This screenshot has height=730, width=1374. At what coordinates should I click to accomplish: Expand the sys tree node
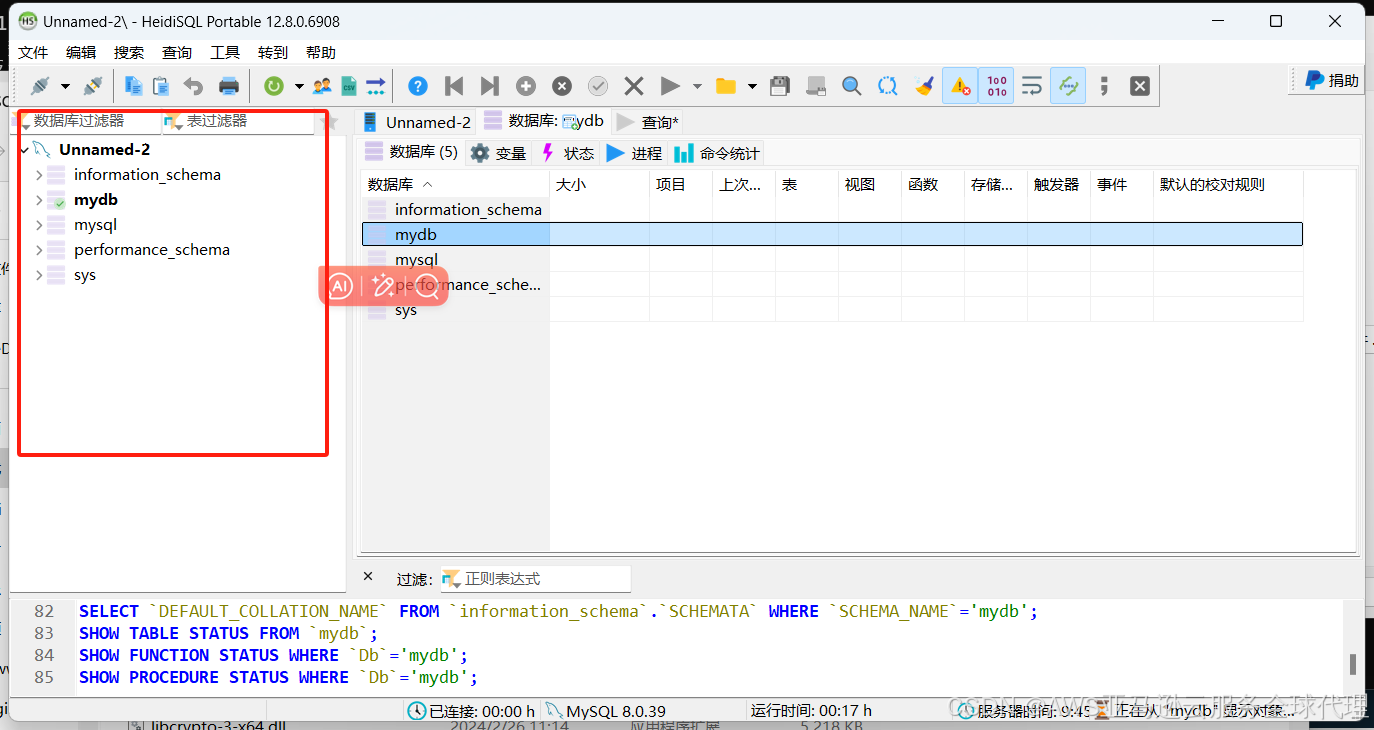coord(39,275)
